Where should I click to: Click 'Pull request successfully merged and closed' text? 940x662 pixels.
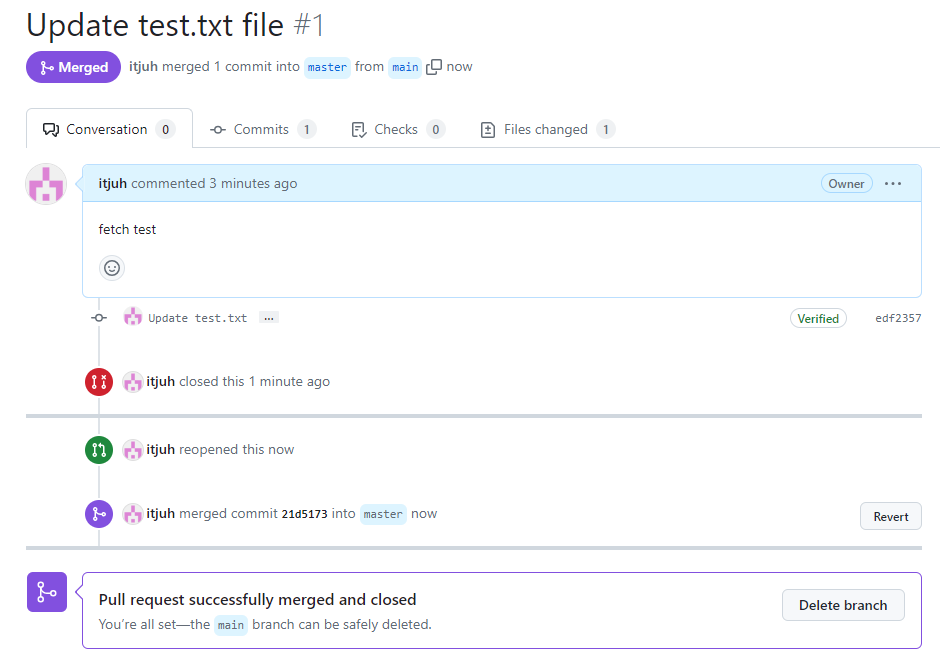pyautogui.click(x=257, y=600)
